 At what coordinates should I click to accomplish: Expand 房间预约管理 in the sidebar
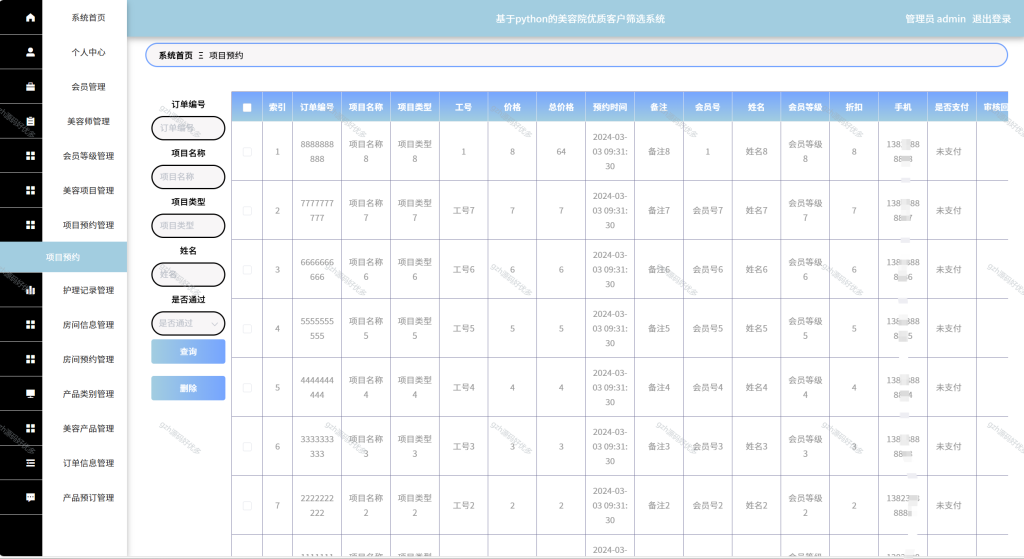88,360
